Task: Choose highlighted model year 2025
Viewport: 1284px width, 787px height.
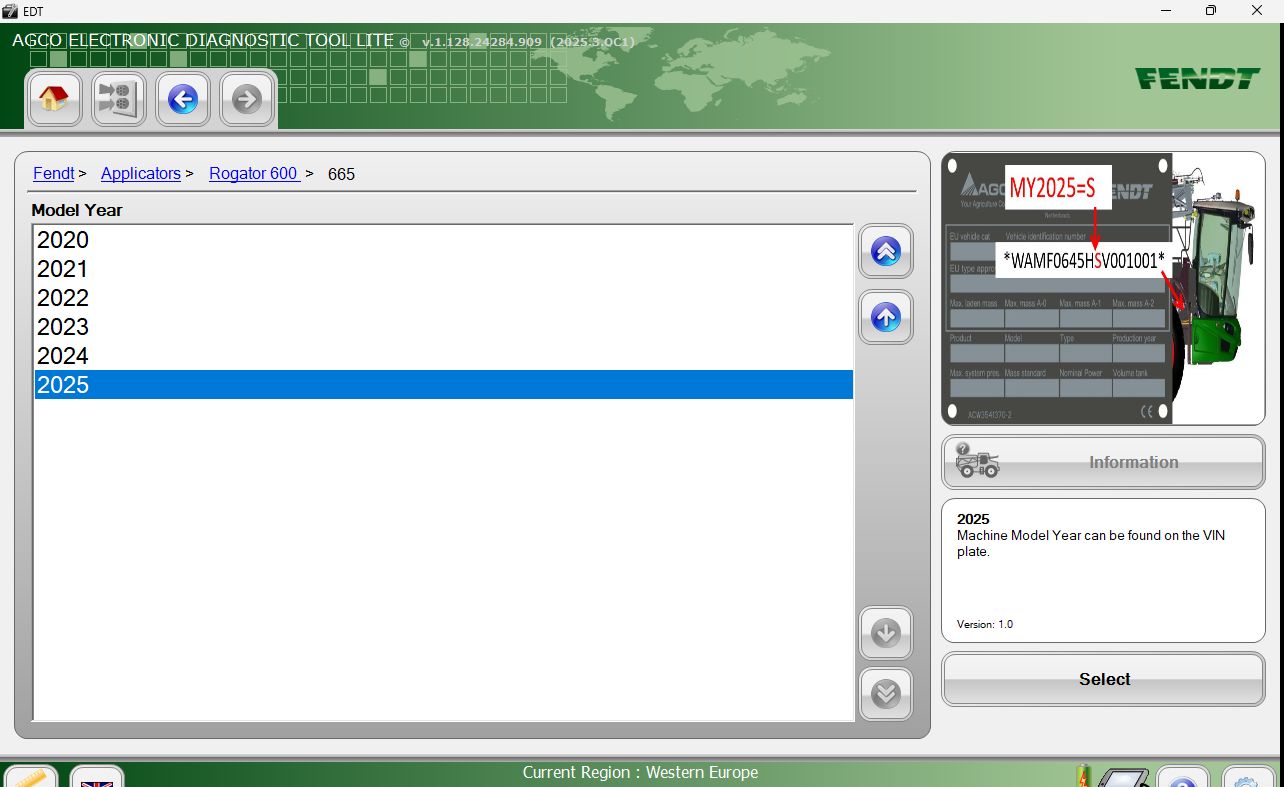Action: 444,385
